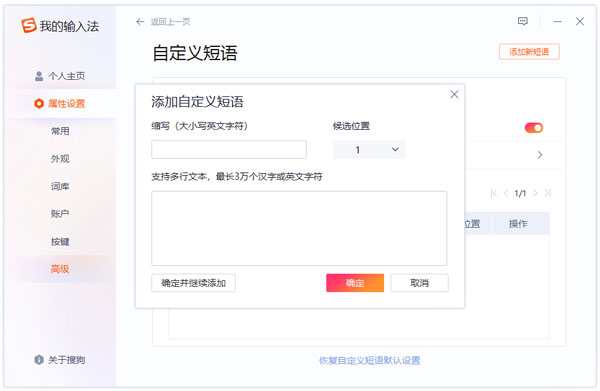Screen dimensions: 600x391
Task: Click 恢复自定义短语默认设置 link
Action: tap(370, 360)
